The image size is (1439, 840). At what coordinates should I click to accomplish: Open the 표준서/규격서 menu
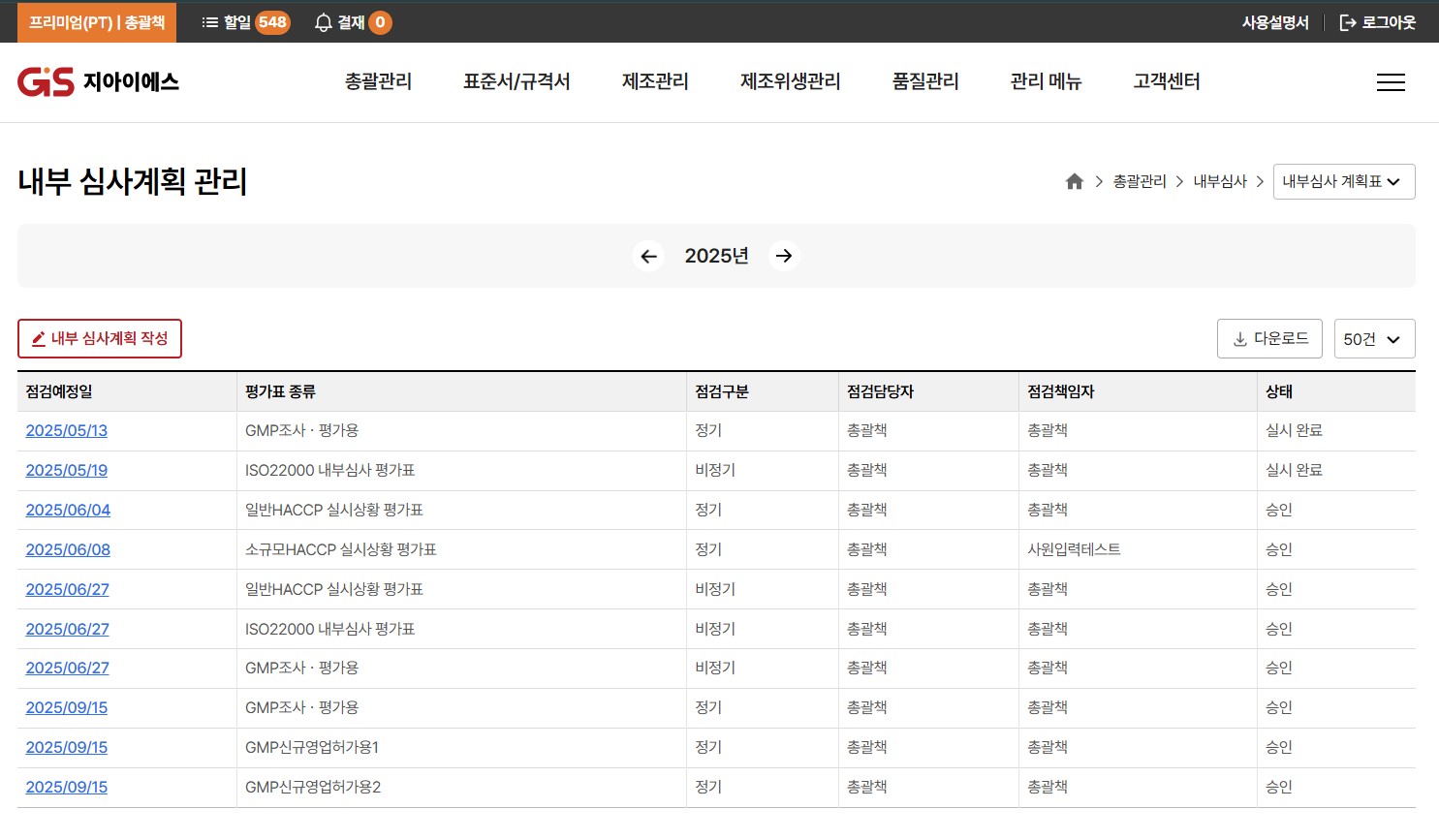516,82
